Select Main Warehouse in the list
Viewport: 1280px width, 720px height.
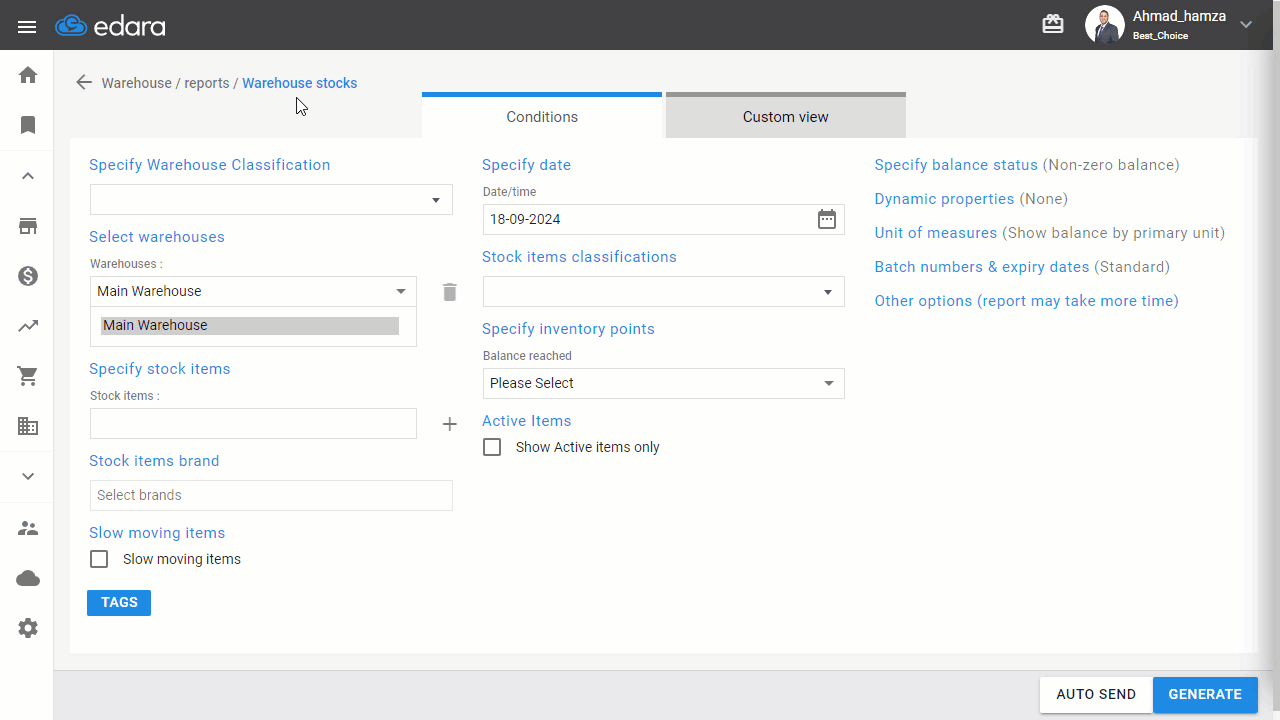pos(250,325)
